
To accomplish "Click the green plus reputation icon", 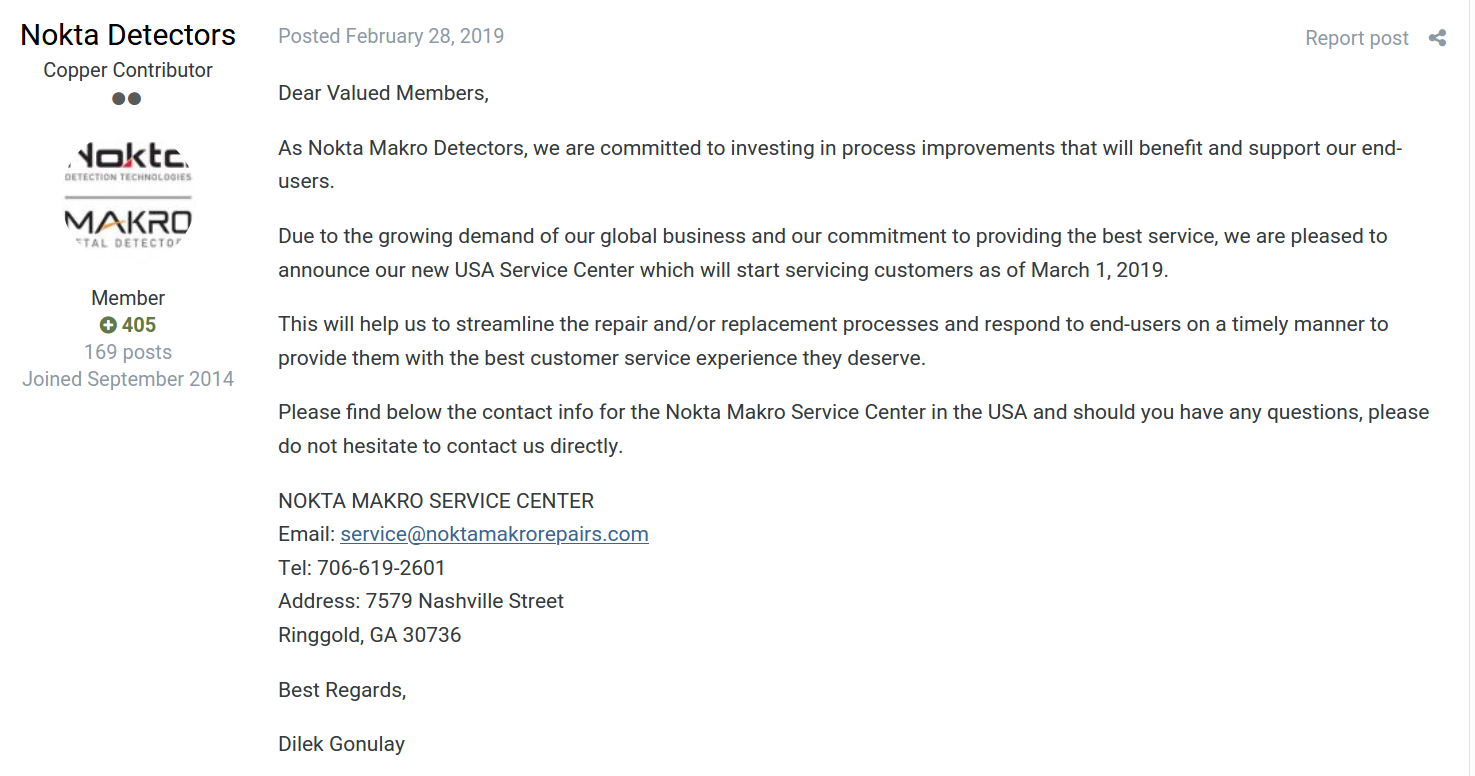I will pyautogui.click(x=108, y=325).
